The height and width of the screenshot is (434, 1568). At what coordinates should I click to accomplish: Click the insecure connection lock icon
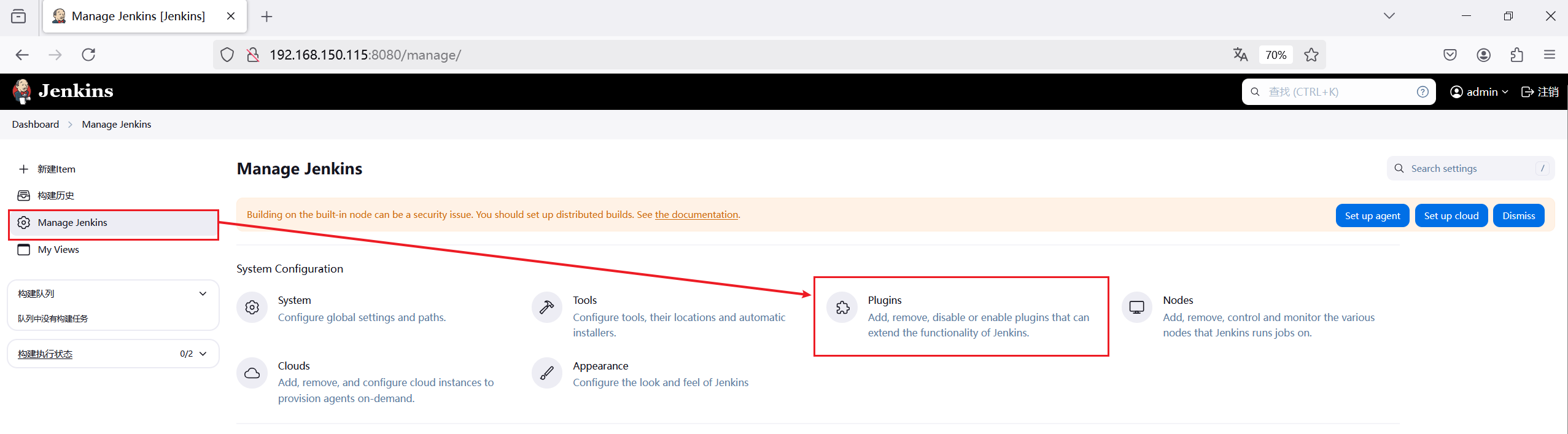[252, 55]
